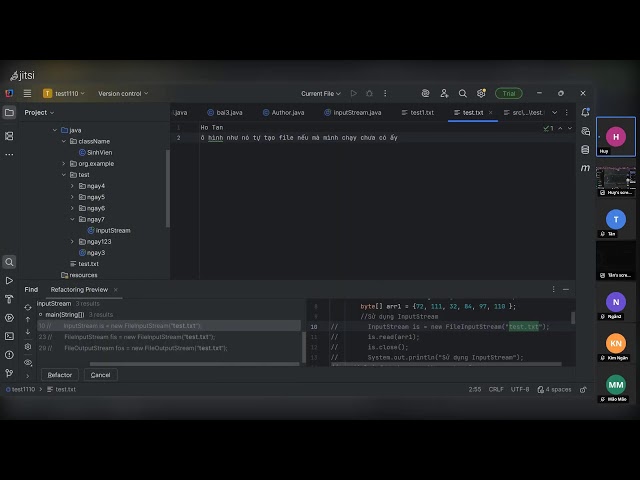Open the Build hammer tool window
Viewport: 640px width, 480px height.
click(9, 299)
